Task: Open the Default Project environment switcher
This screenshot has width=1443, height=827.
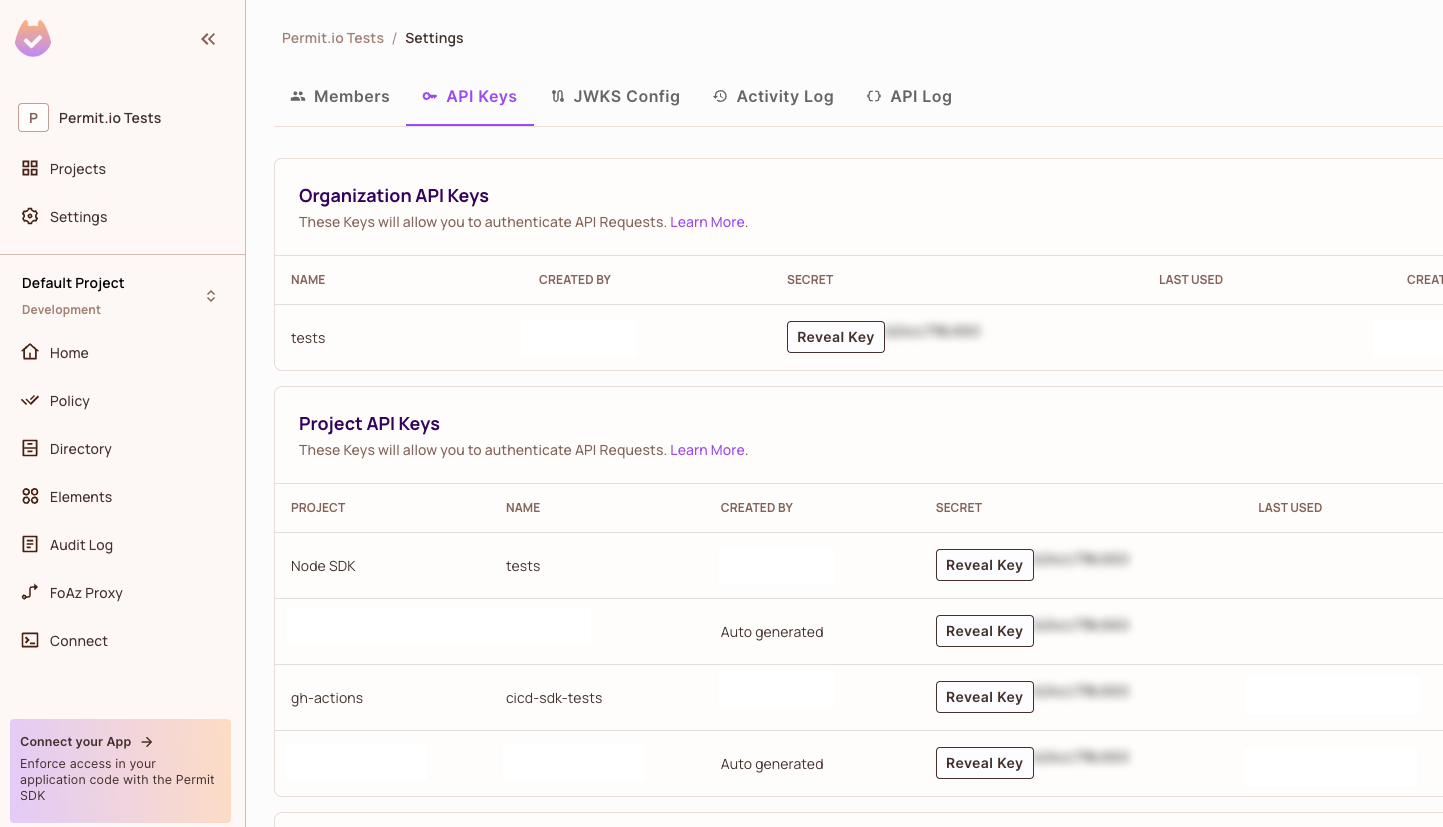Action: 211,295
